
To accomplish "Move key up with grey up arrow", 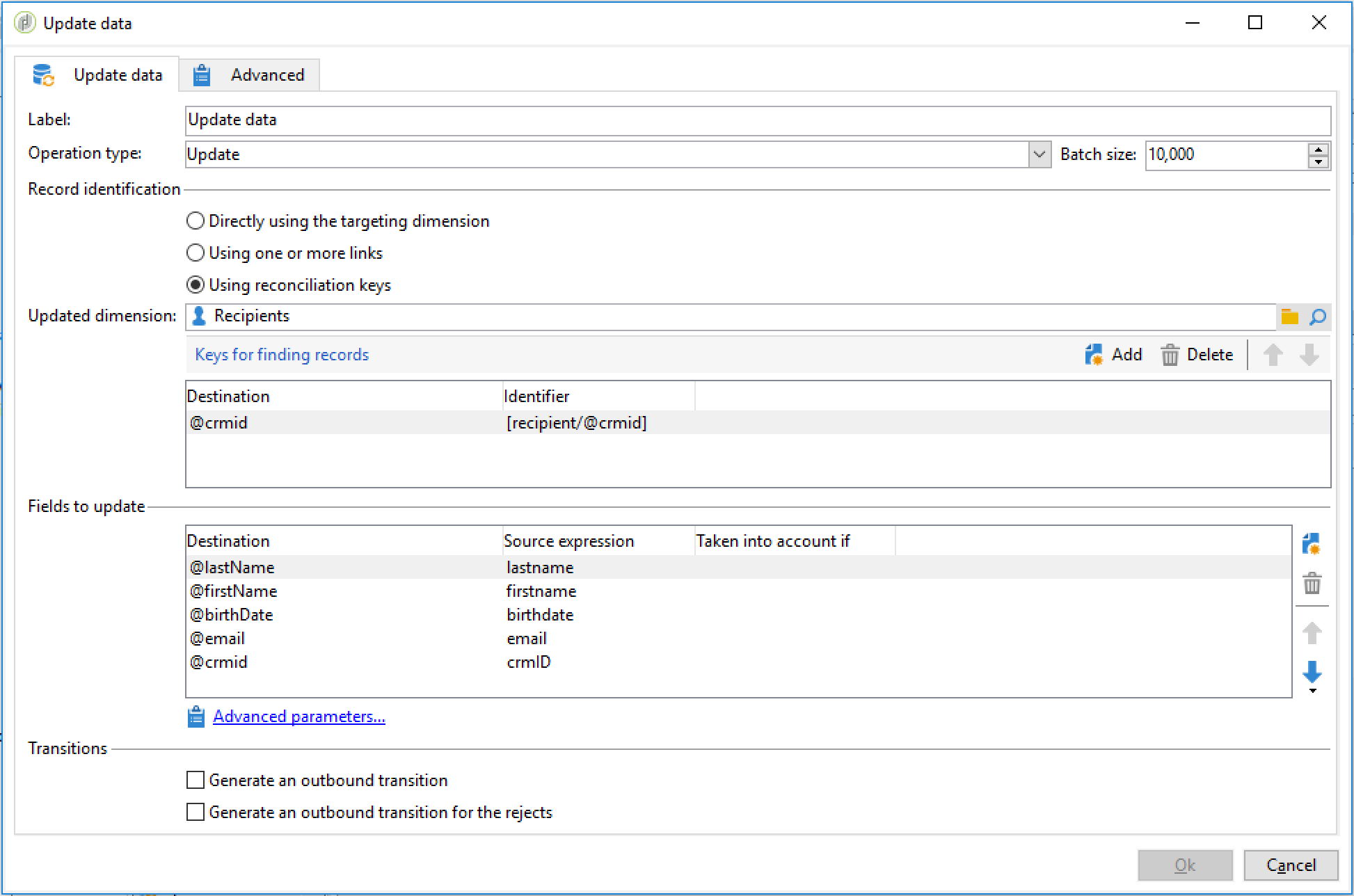I will coord(1273,355).
